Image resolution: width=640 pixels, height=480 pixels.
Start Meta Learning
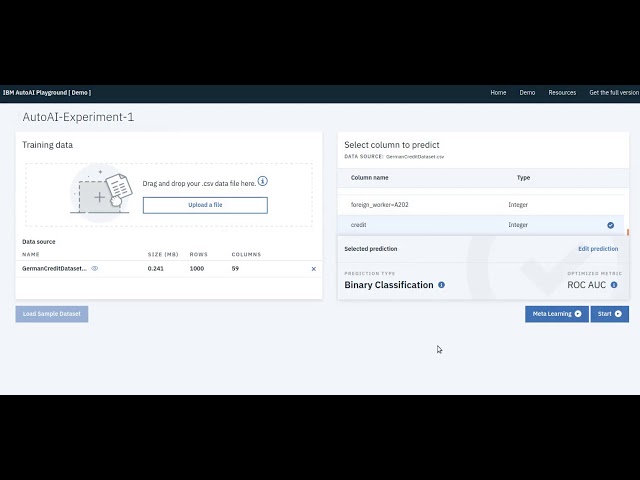tap(557, 314)
